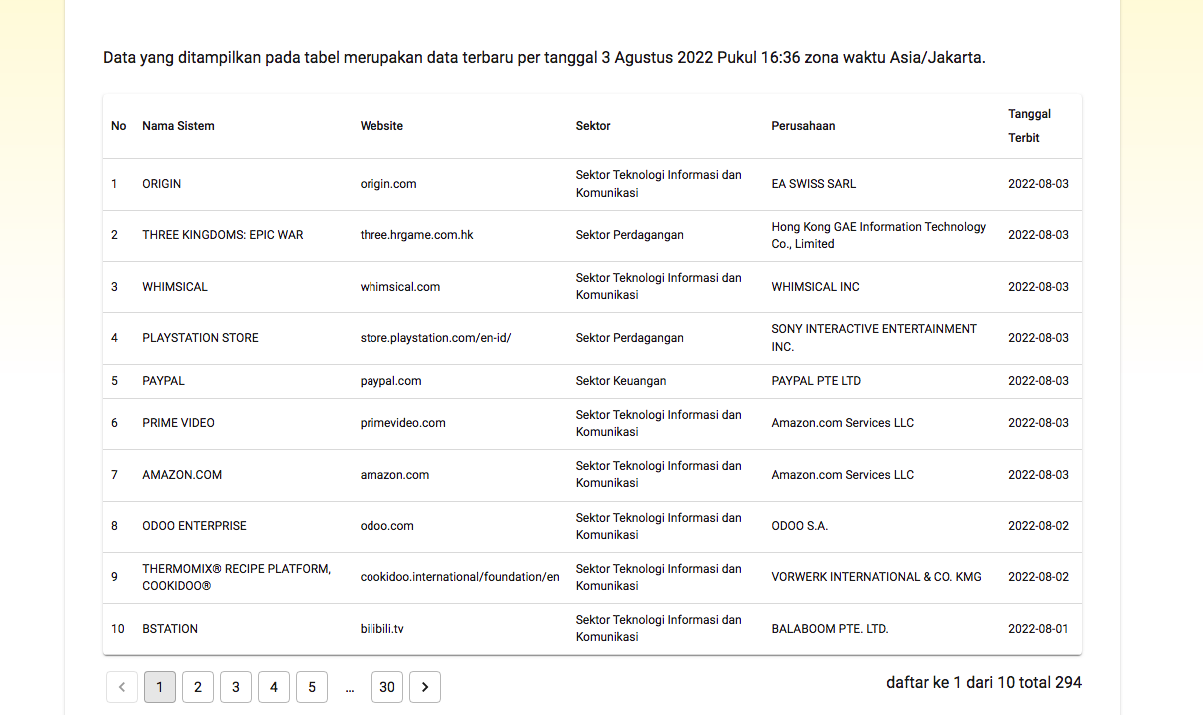Open pagination page 1
Screen dimensions: 1203x715
(160, 687)
